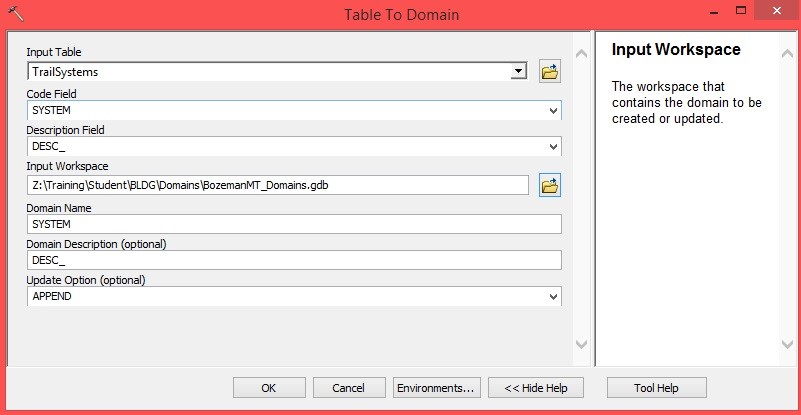The image size is (801, 415).
Task: Expand the Description Field dropdown
Action: coord(554,147)
